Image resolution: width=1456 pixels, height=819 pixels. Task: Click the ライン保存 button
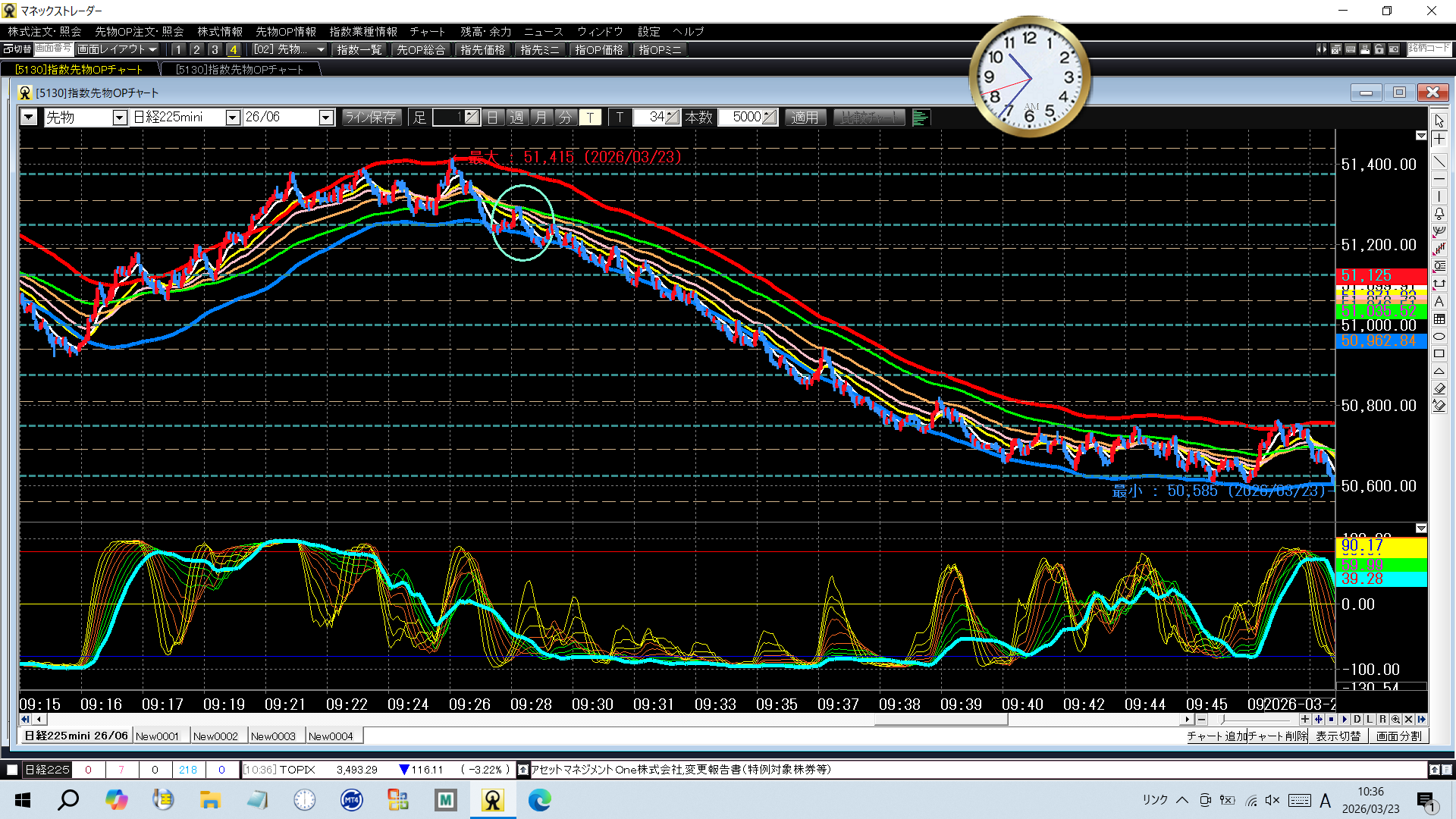(x=371, y=118)
